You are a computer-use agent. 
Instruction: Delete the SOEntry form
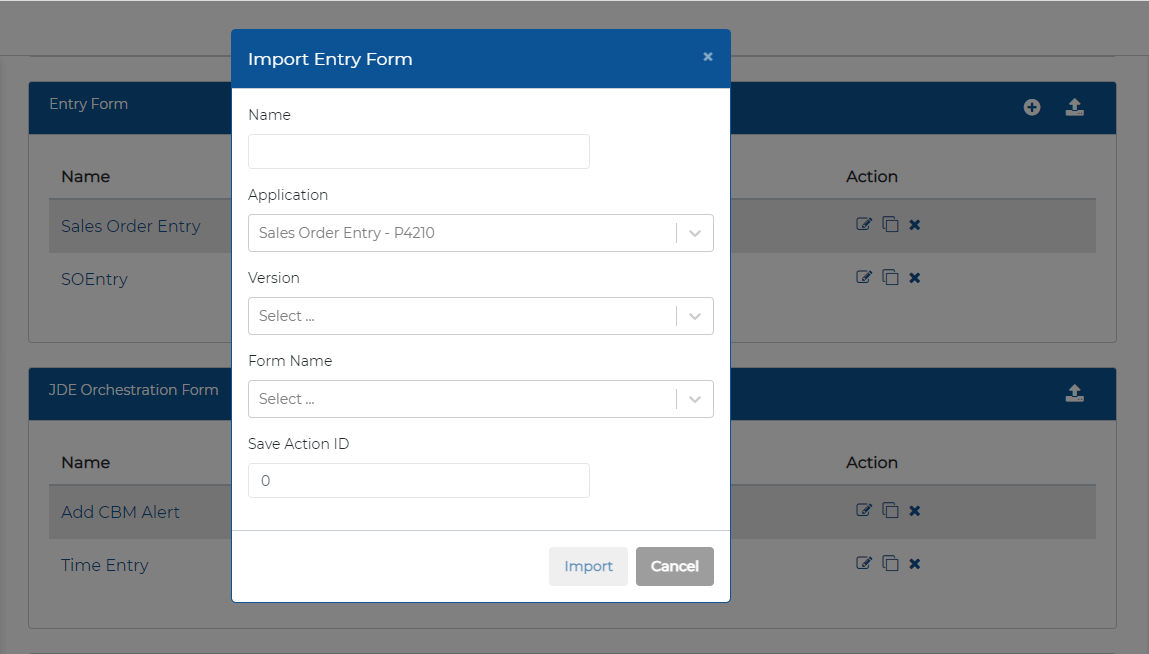(914, 277)
